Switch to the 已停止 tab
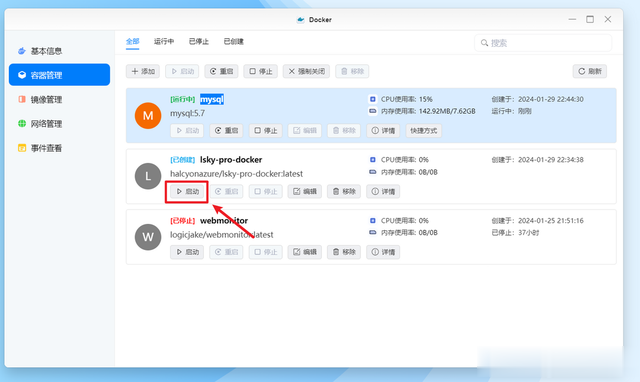Viewport: 640px width, 382px height. 199,42
